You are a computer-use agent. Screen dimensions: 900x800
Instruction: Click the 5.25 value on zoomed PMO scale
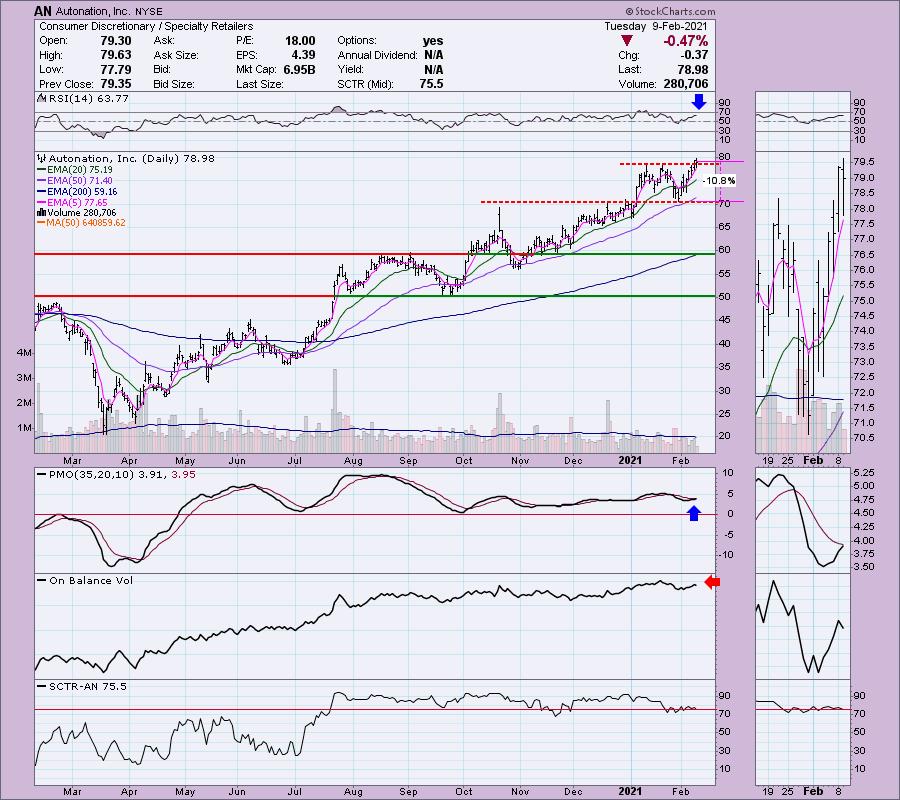click(x=864, y=473)
